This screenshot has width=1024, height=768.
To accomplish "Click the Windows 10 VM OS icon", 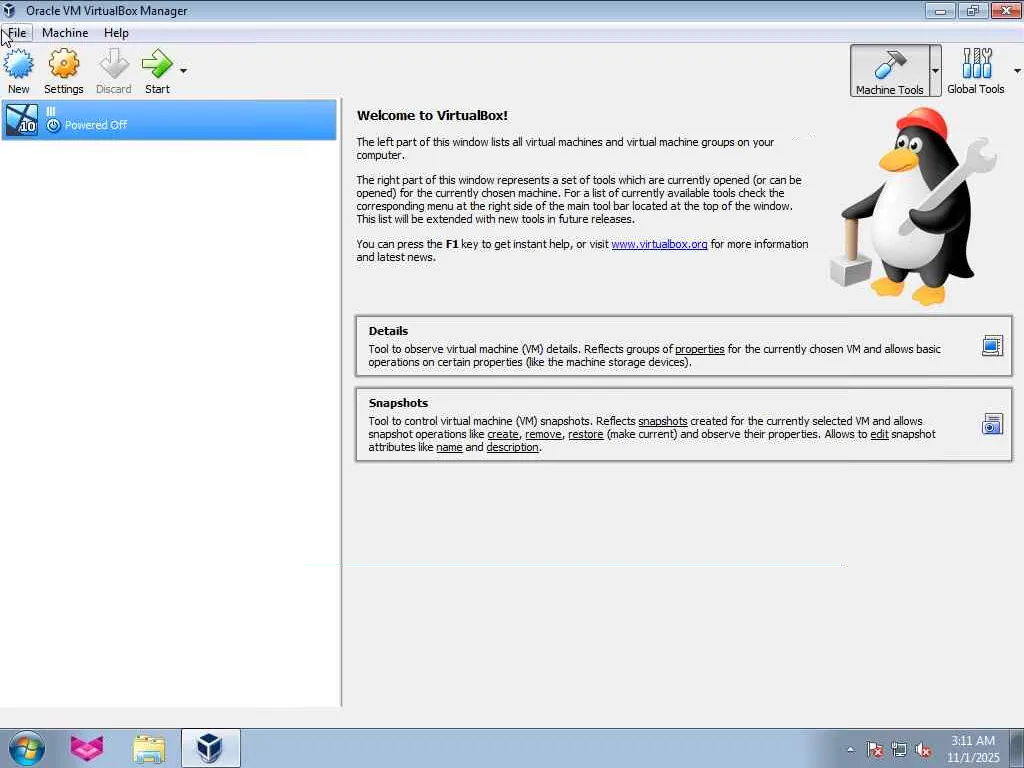I will tap(22, 120).
